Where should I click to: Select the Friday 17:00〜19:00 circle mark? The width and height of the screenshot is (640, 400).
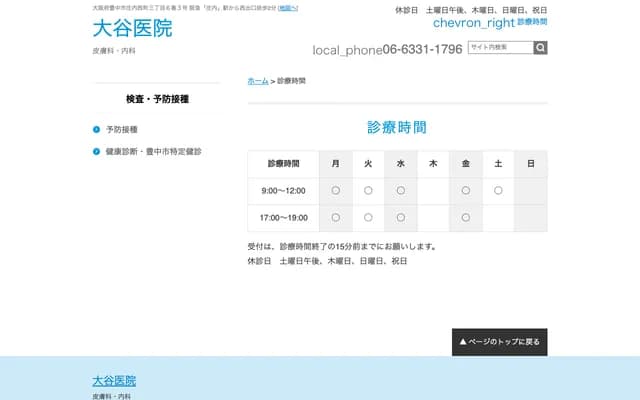465,217
